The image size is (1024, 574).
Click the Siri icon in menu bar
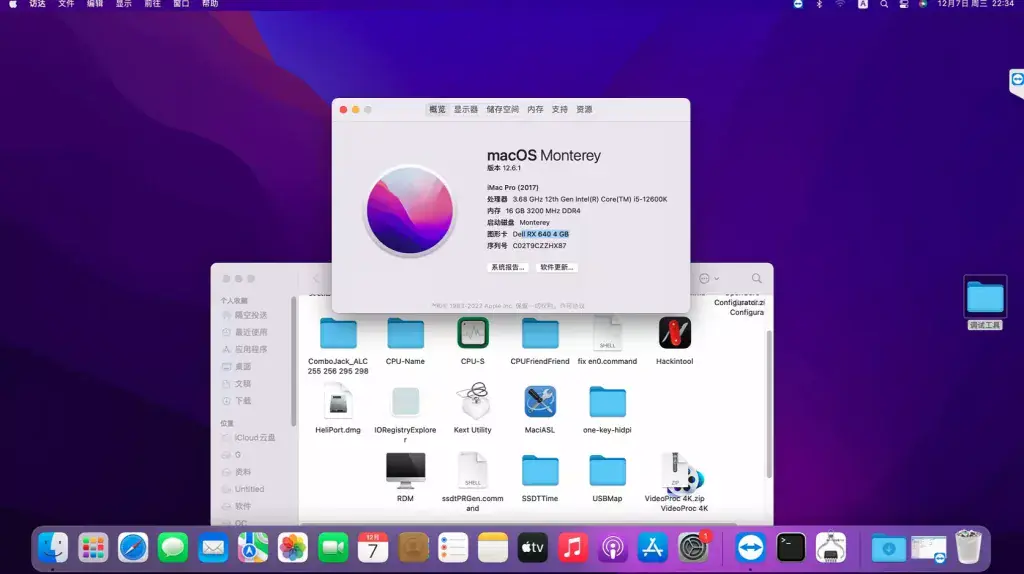coord(923,4)
